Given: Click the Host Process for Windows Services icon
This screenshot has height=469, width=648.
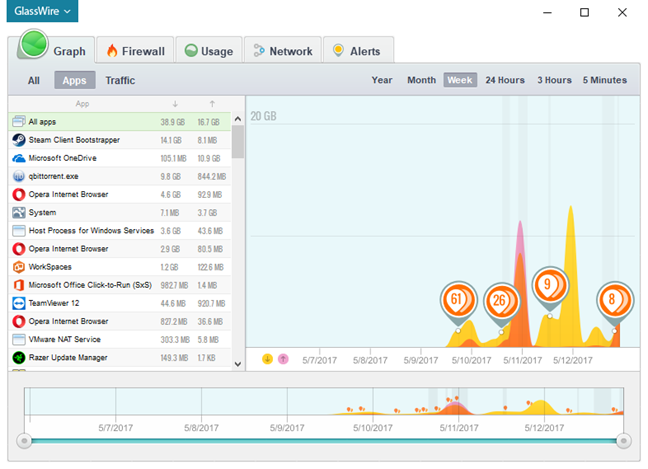Looking at the screenshot, I should 19,231.
